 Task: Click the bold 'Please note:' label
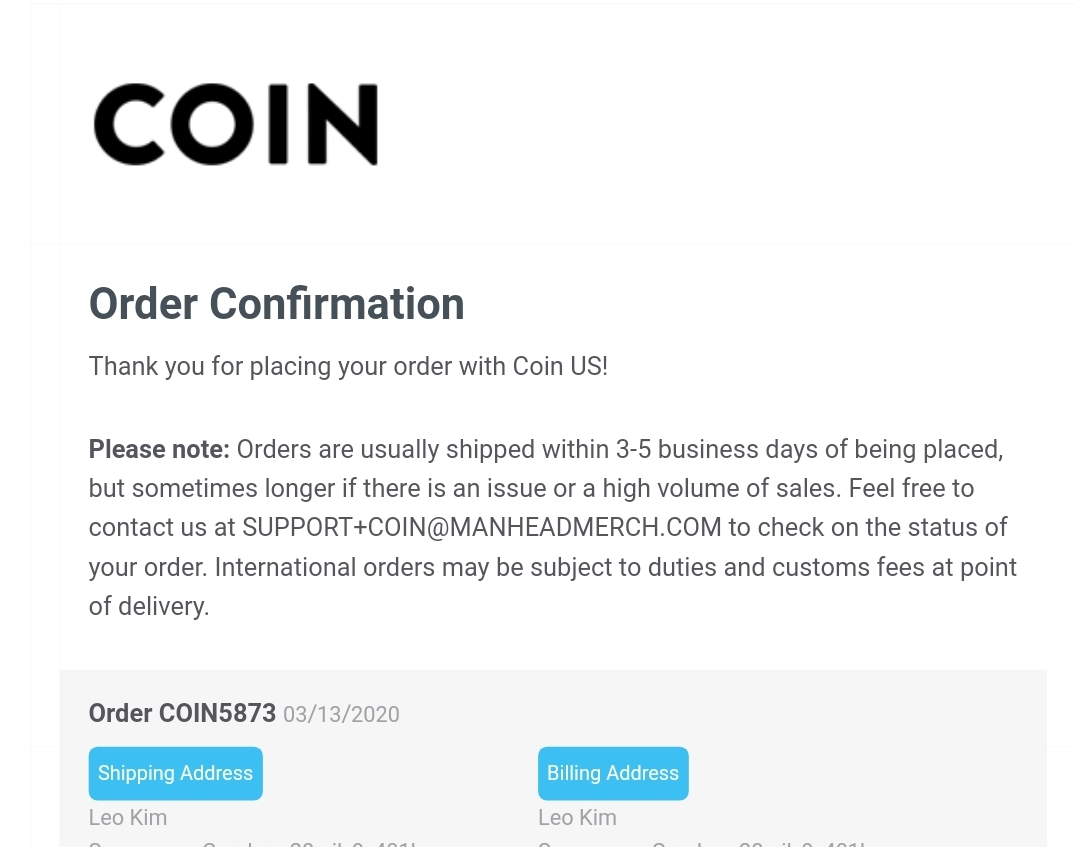pyautogui.click(x=159, y=449)
